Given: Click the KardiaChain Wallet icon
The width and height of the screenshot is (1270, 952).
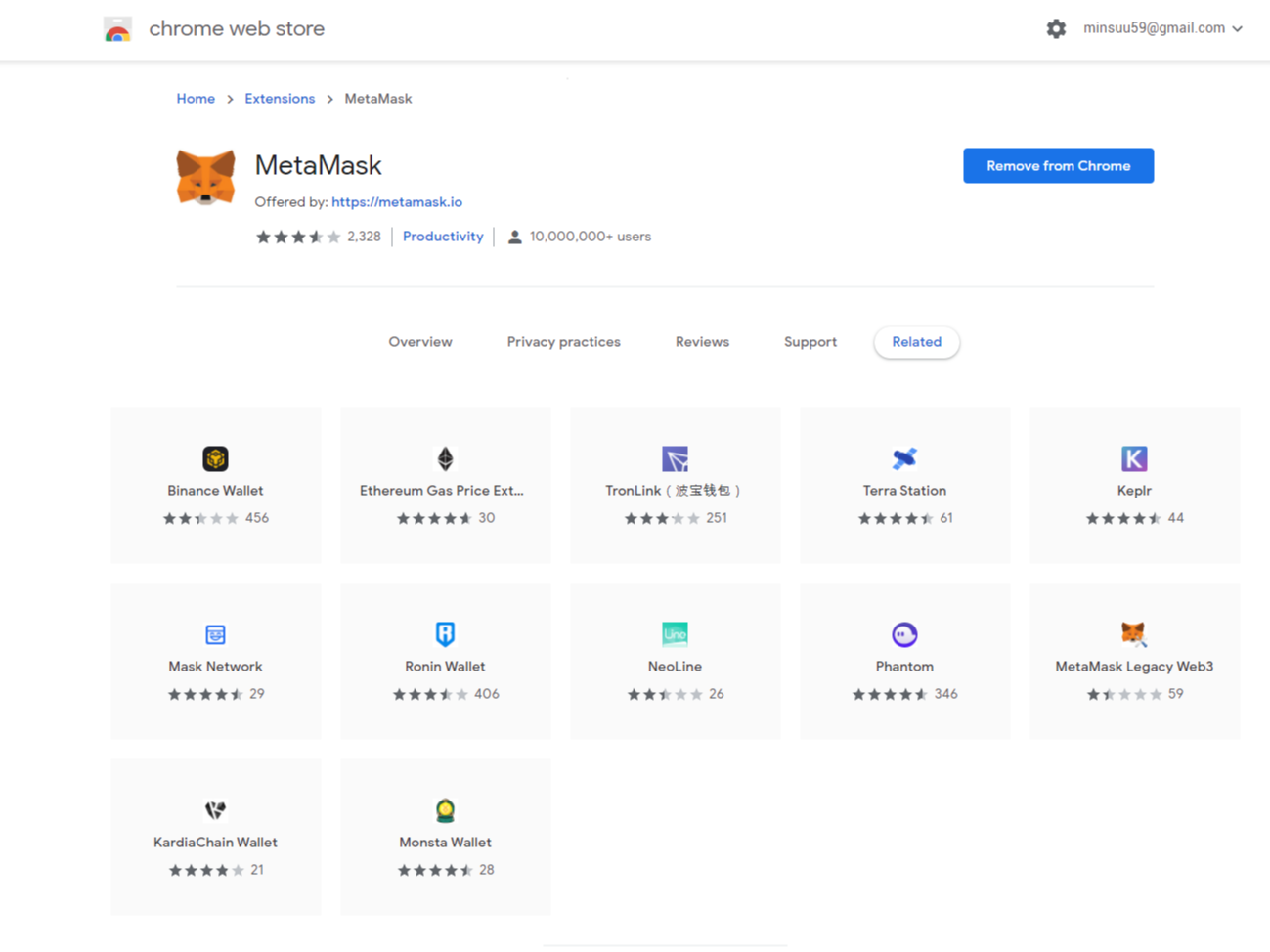Looking at the screenshot, I should pos(215,810).
